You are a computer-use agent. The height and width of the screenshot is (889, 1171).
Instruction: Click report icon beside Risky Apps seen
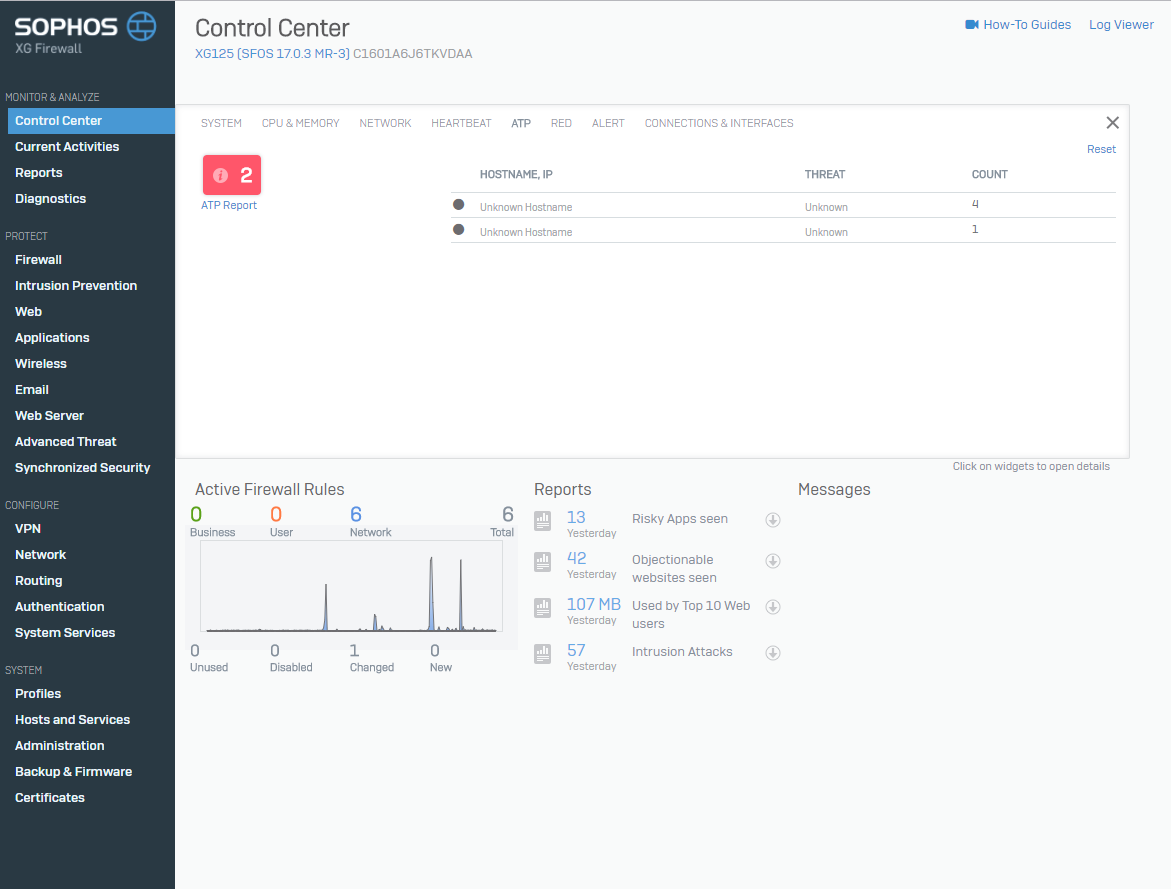[x=543, y=521]
